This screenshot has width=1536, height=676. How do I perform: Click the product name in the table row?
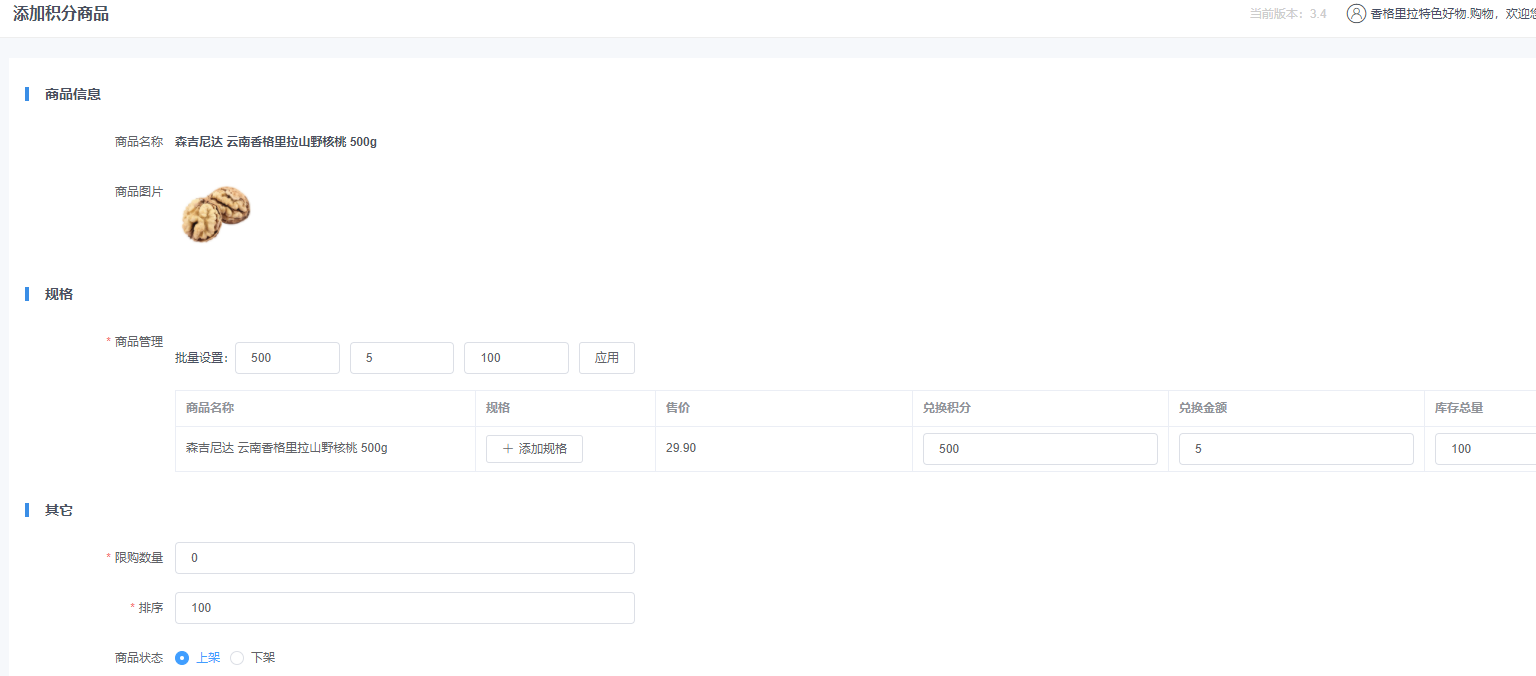pyautogui.click(x=287, y=448)
